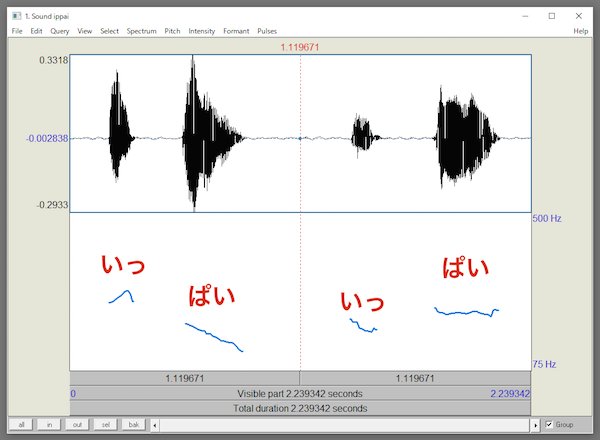
Task: Open the Pulses menu
Action: point(267,31)
